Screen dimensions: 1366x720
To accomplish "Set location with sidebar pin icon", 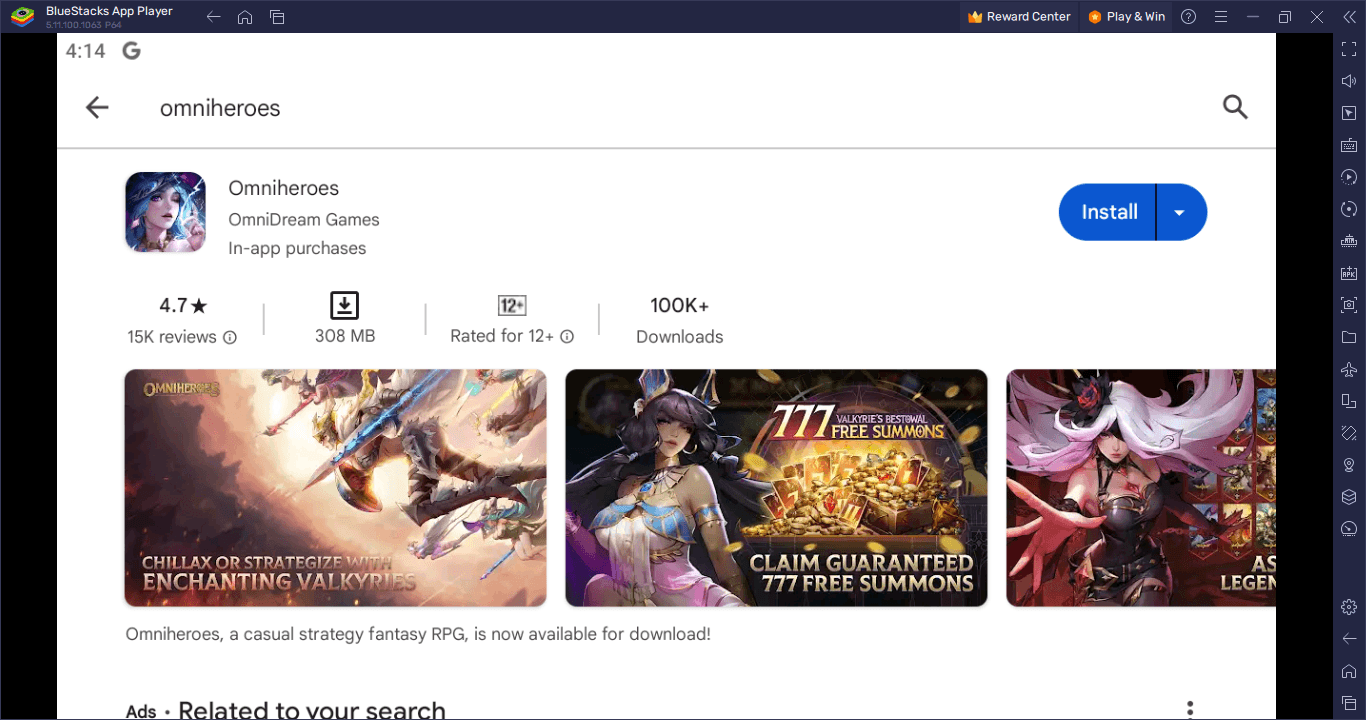I will (1348, 465).
